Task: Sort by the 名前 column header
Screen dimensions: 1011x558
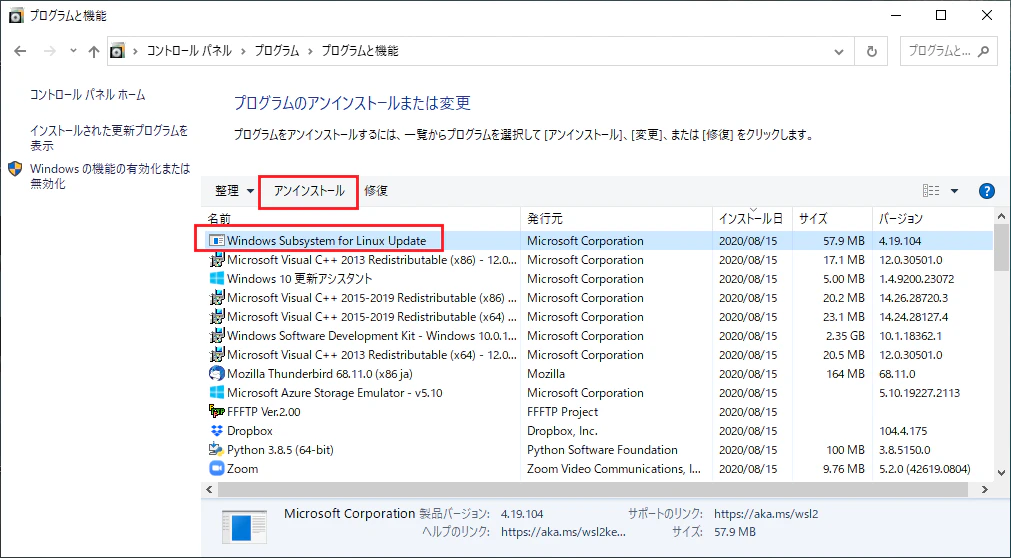Action: (x=361, y=219)
